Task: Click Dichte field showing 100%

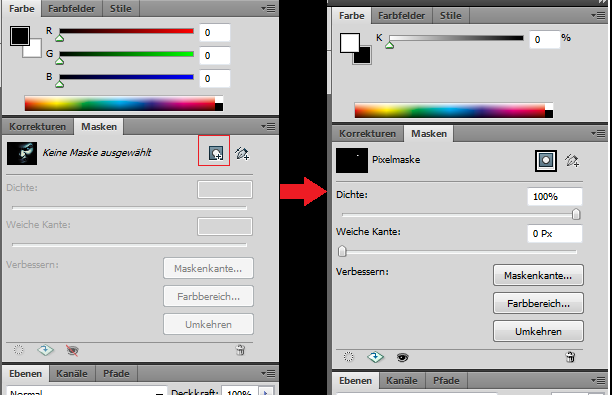Action: point(554,197)
